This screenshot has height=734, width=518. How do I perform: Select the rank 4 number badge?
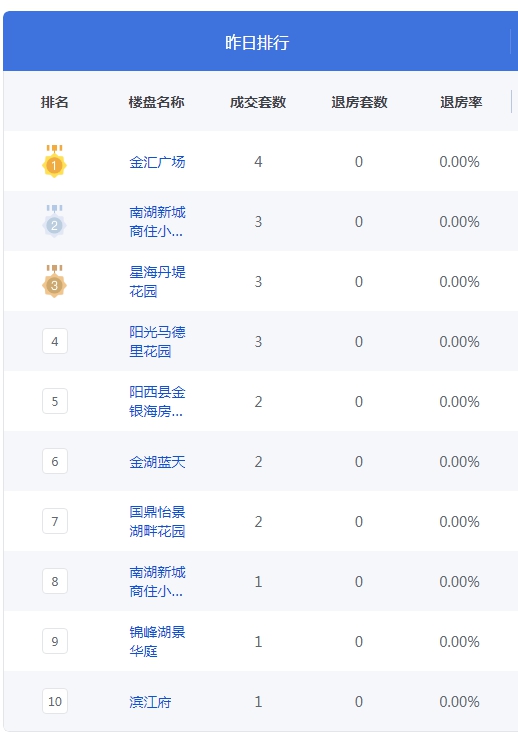(x=55, y=341)
